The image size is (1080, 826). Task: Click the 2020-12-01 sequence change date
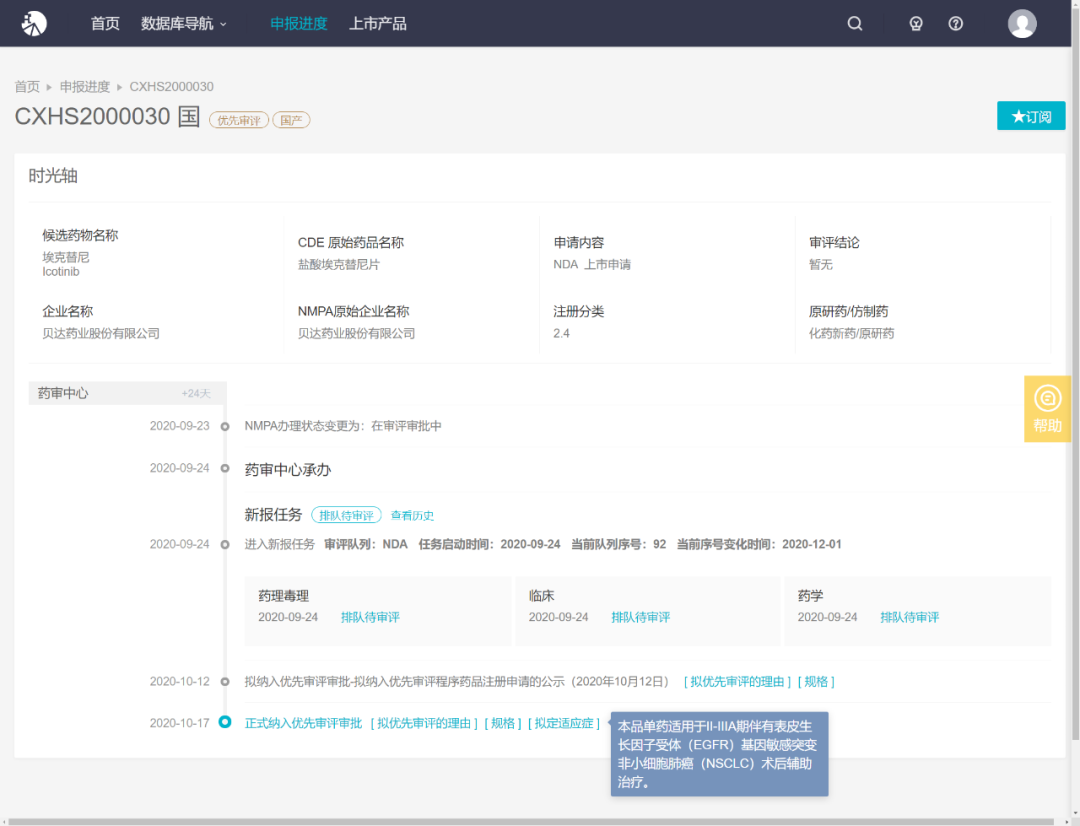[x=812, y=544]
